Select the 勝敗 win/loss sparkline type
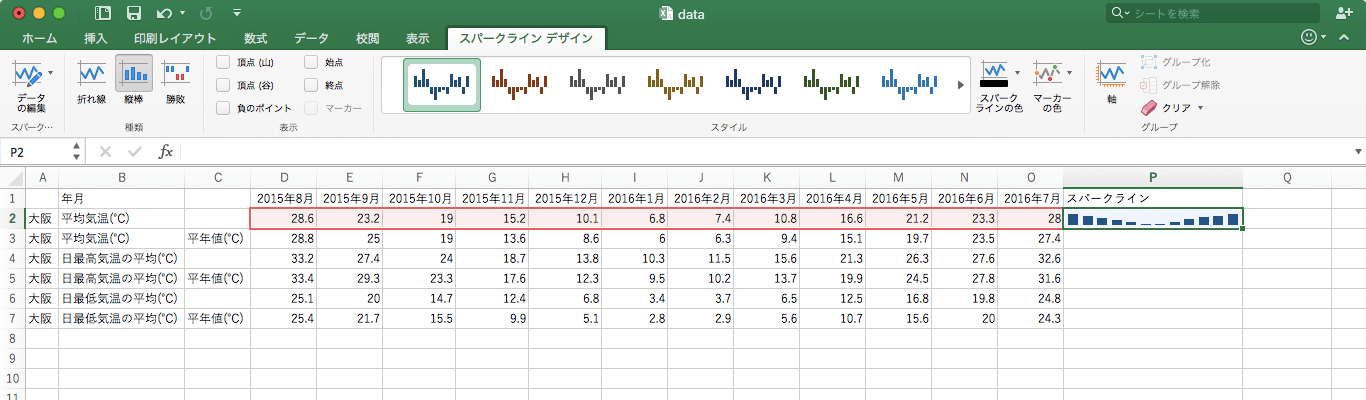 176,75
